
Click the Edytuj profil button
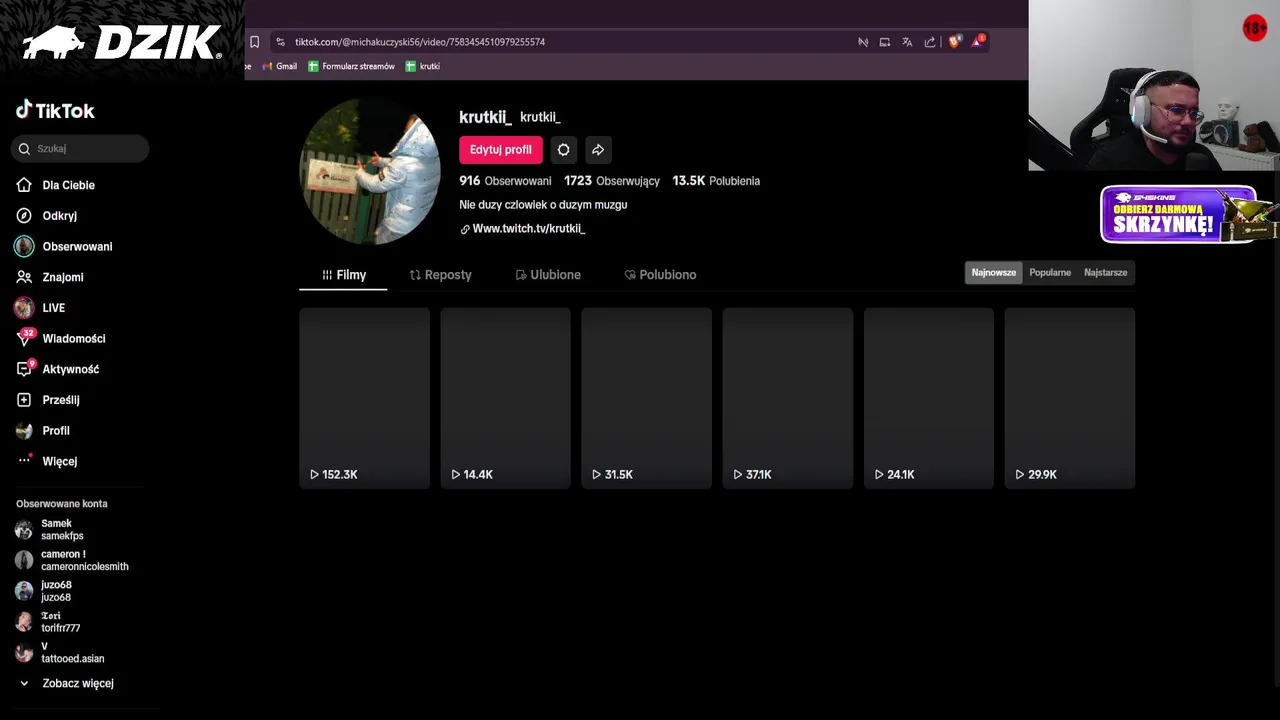tap(501, 150)
